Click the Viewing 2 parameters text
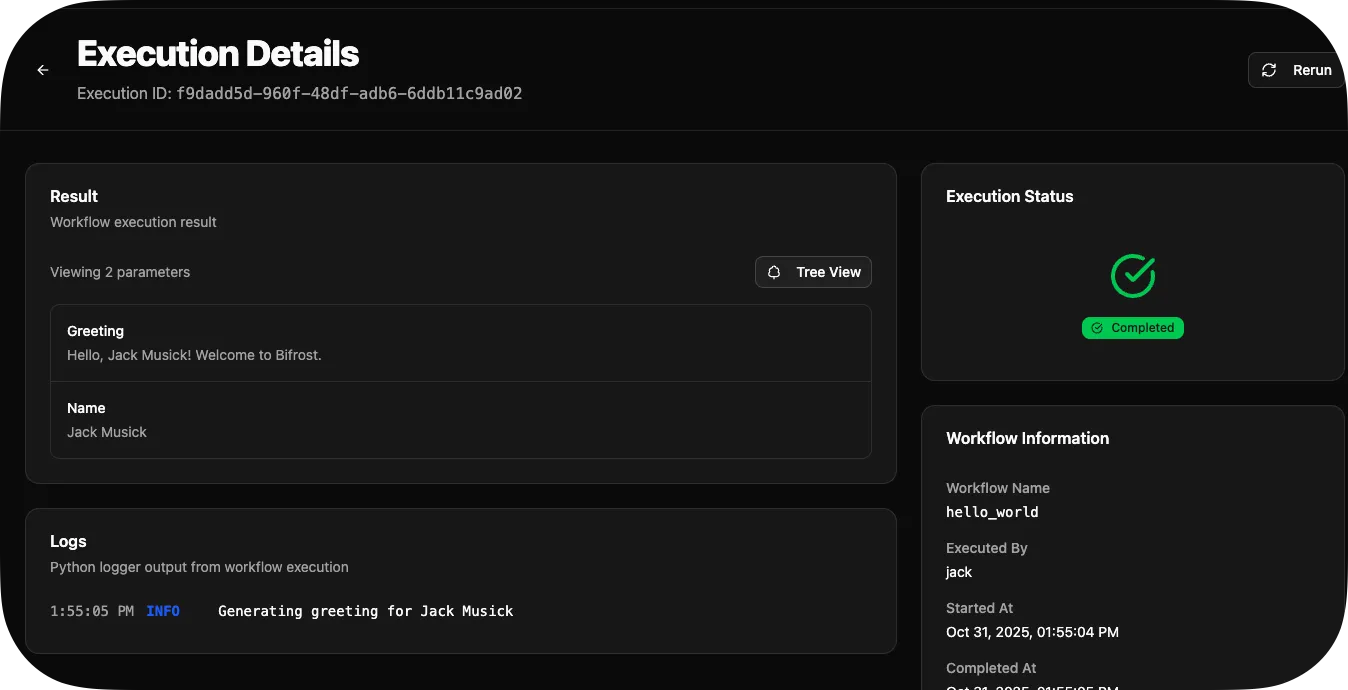Viewport: 1348px width, 690px height. tap(120, 272)
